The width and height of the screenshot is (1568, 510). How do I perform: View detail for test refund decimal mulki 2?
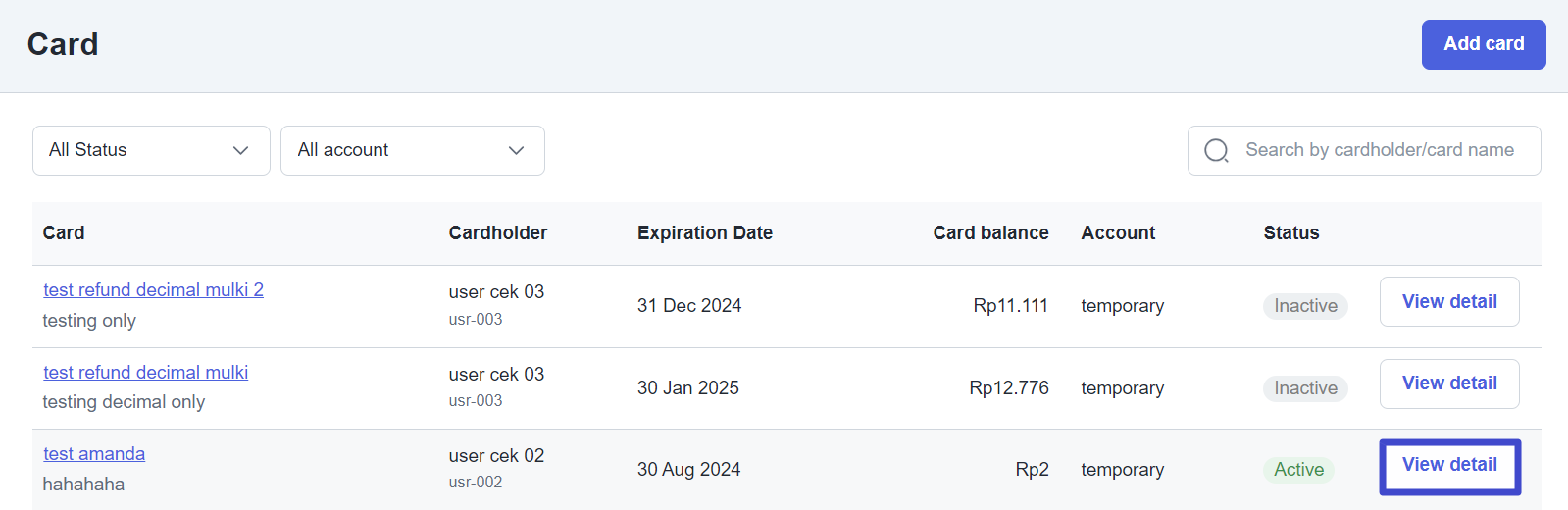(1448, 302)
